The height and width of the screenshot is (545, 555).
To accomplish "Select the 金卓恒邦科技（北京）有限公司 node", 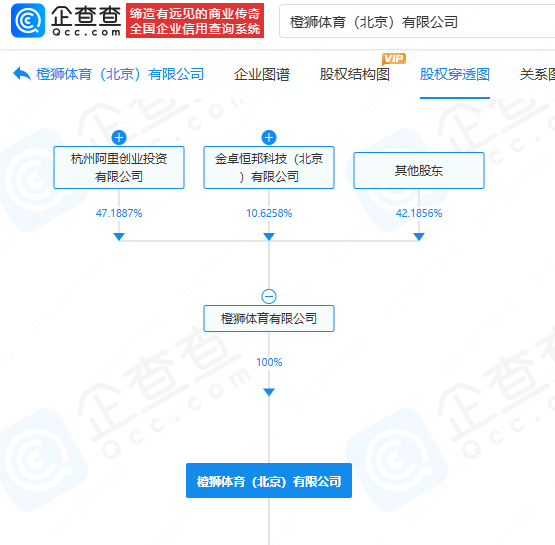I will (269, 167).
